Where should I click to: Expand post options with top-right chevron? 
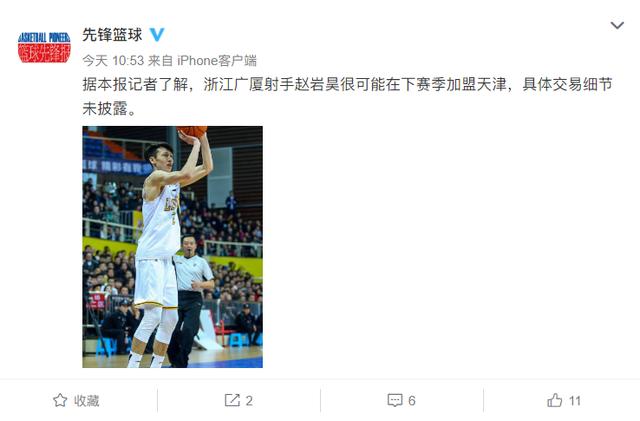pyautogui.click(x=617, y=26)
